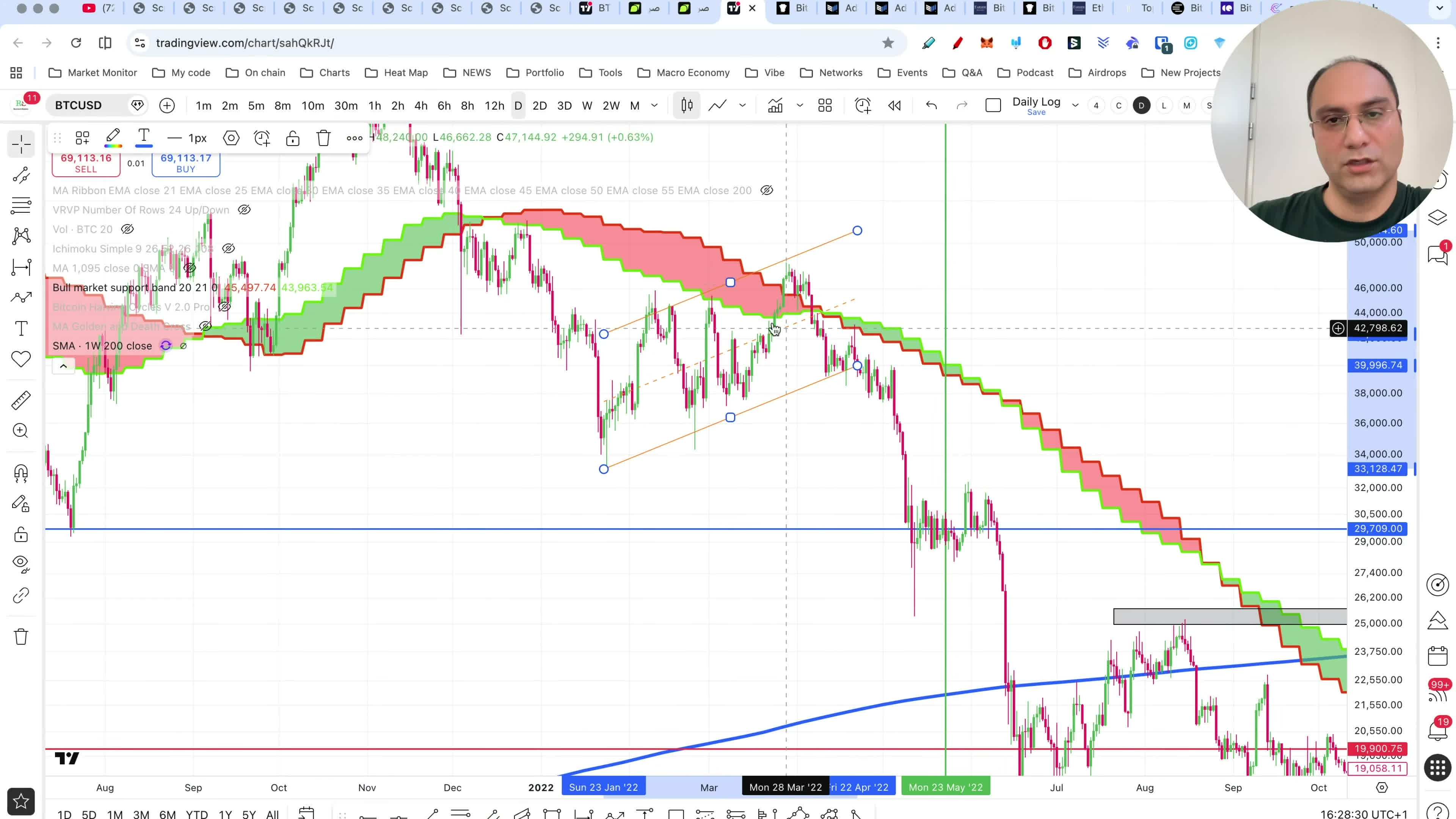Undo the last chart action
This screenshot has height=819, width=1456.
coord(931,106)
